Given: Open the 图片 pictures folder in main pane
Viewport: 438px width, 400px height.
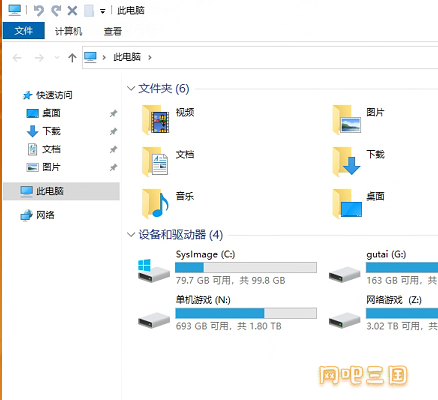Looking at the screenshot, I should click(347, 119).
